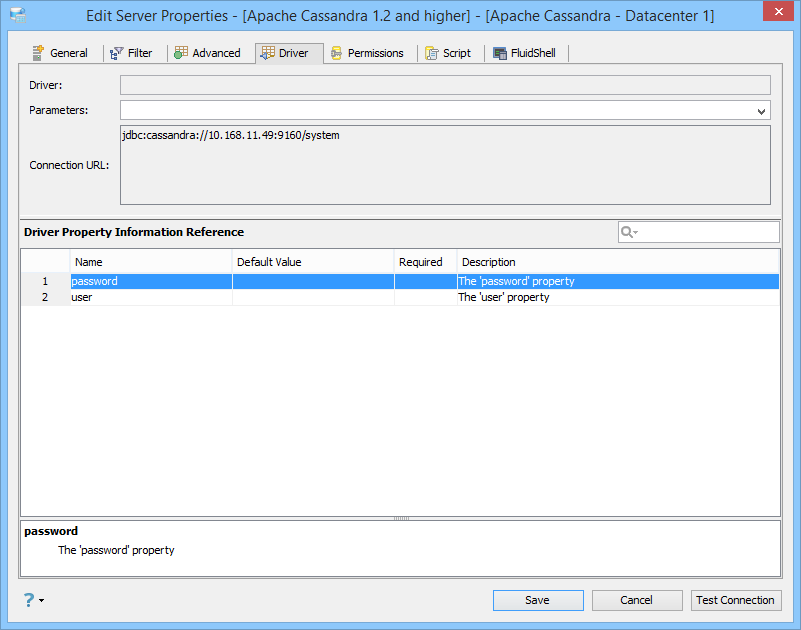This screenshot has height=630, width=801.
Task: Click the search magnifier icon
Action: pos(626,232)
